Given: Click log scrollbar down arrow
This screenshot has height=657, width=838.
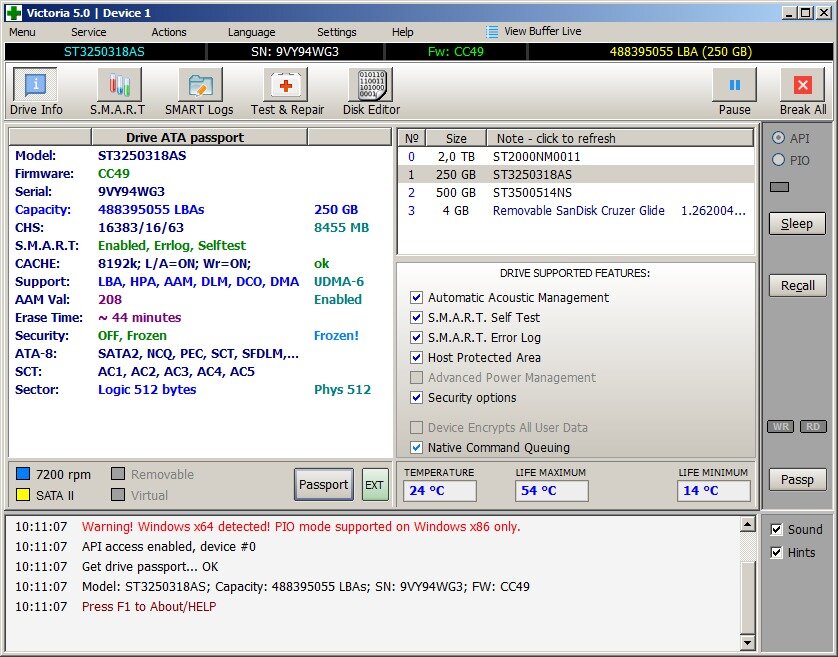Looking at the screenshot, I should (747, 641).
